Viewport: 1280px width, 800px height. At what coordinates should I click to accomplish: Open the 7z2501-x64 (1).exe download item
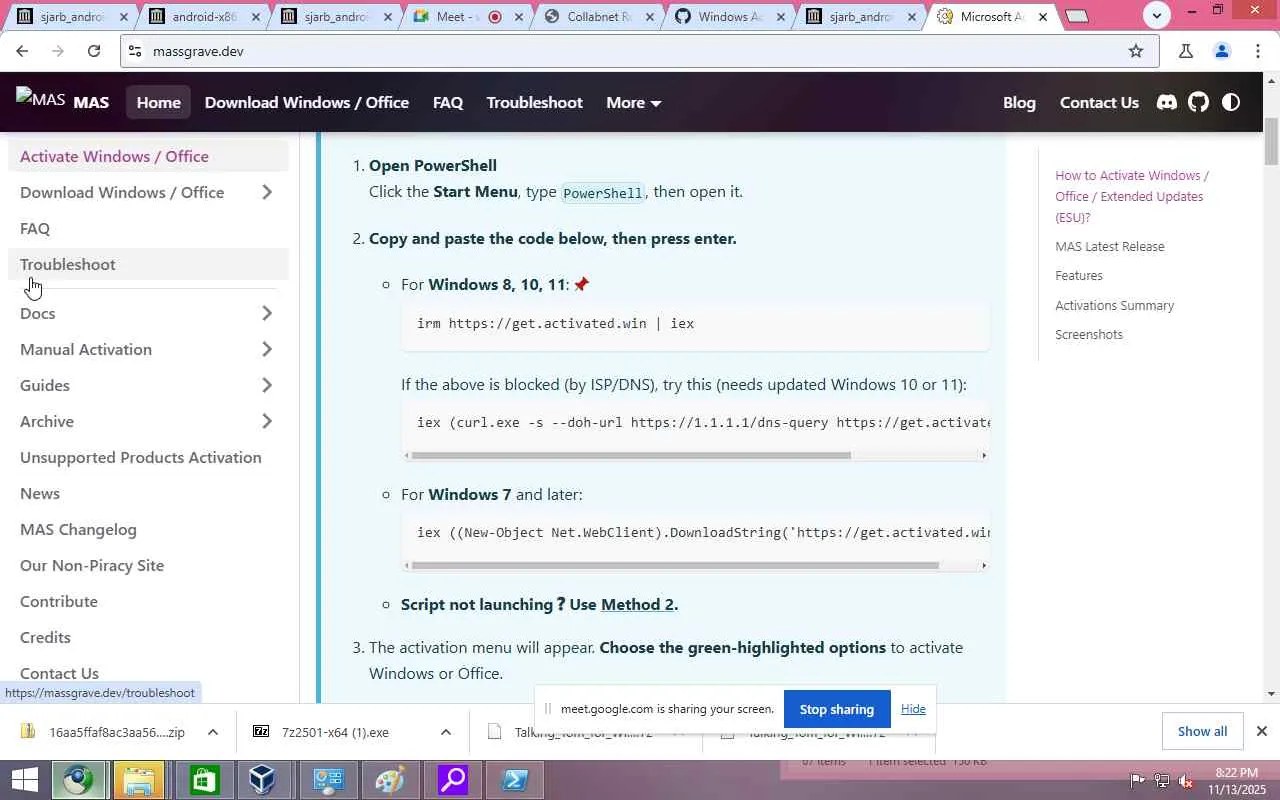335,732
